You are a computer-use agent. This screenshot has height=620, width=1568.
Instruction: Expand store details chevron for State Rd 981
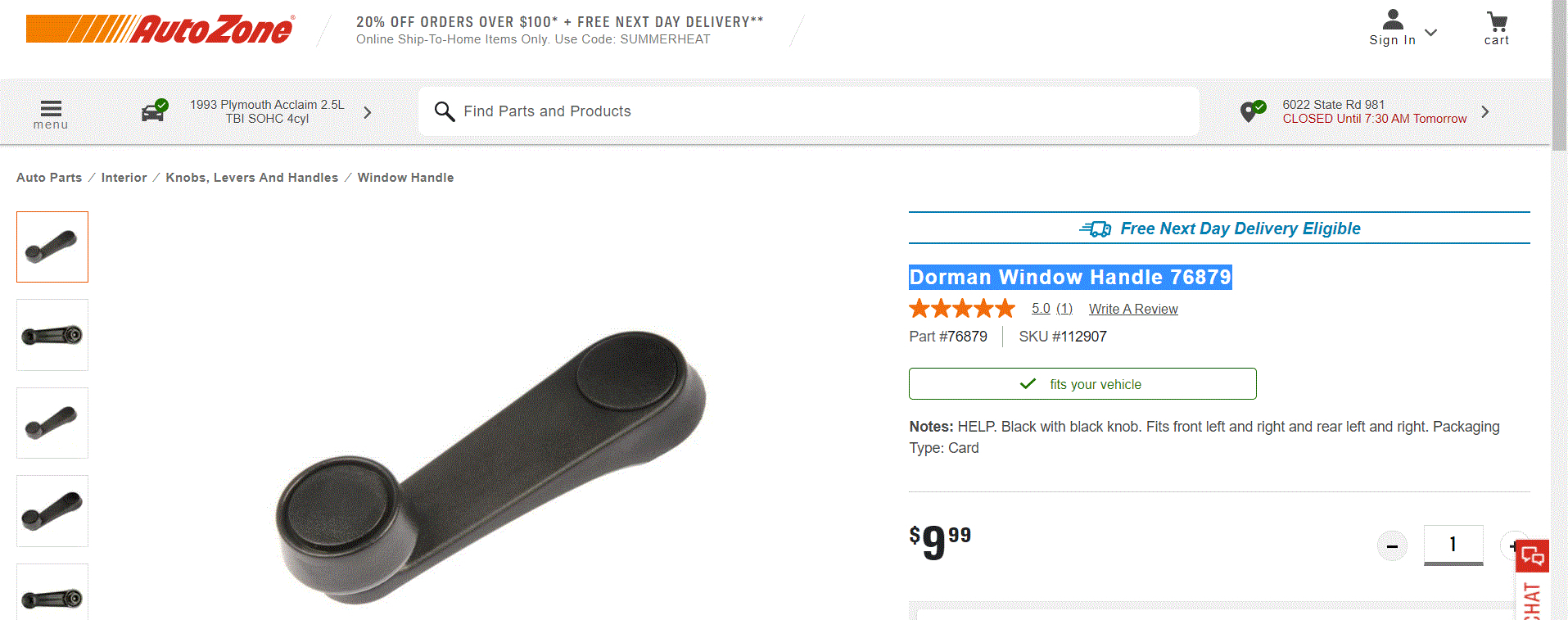1485,111
